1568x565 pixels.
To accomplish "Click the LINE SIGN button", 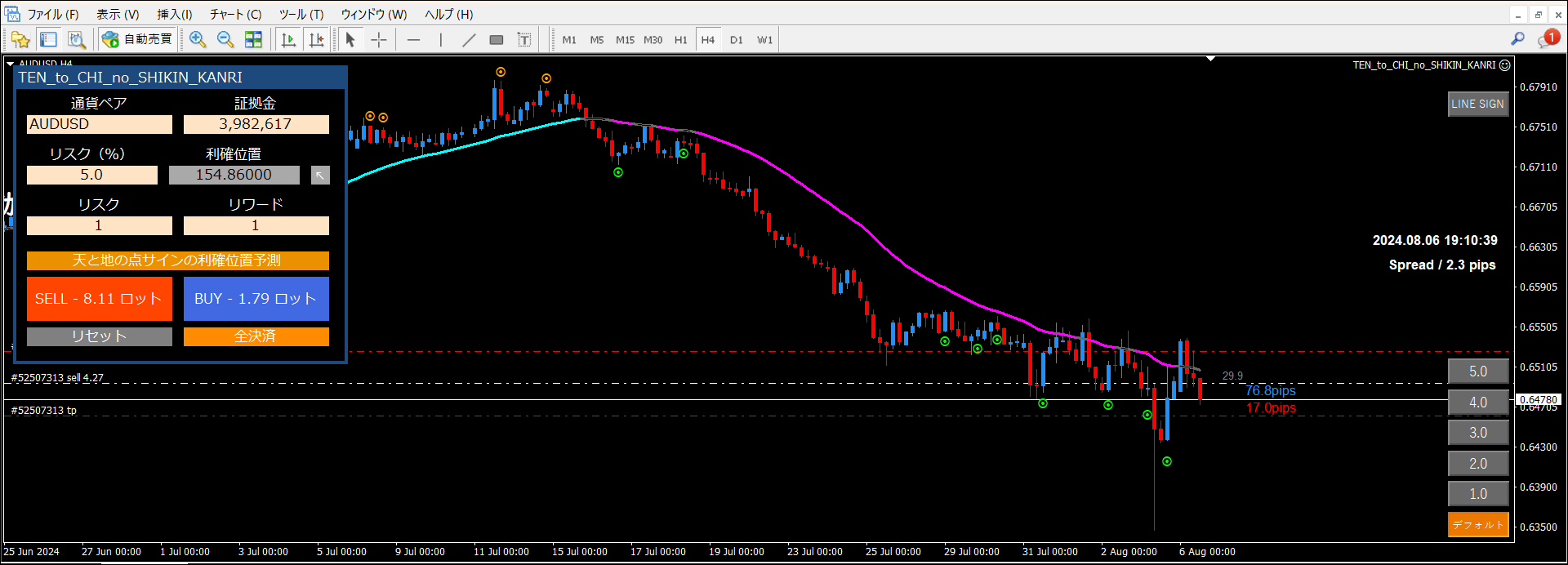I will [1478, 104].
